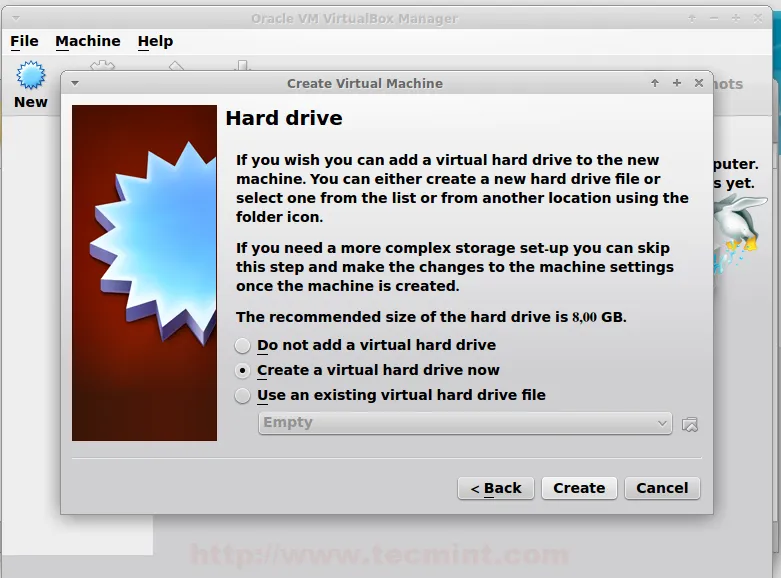The height and width of the screenshot is (578, 781).
Task: Open the VirtualBox Manager window menu arrow
Action: pyautogui.click(x=13, y=18)
